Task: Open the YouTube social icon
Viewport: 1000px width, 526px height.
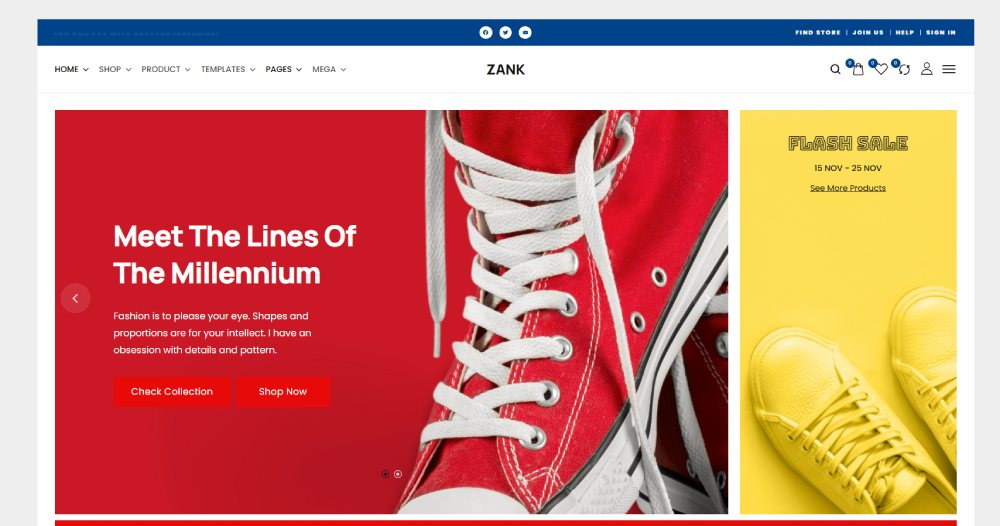Action: [525, 33]
